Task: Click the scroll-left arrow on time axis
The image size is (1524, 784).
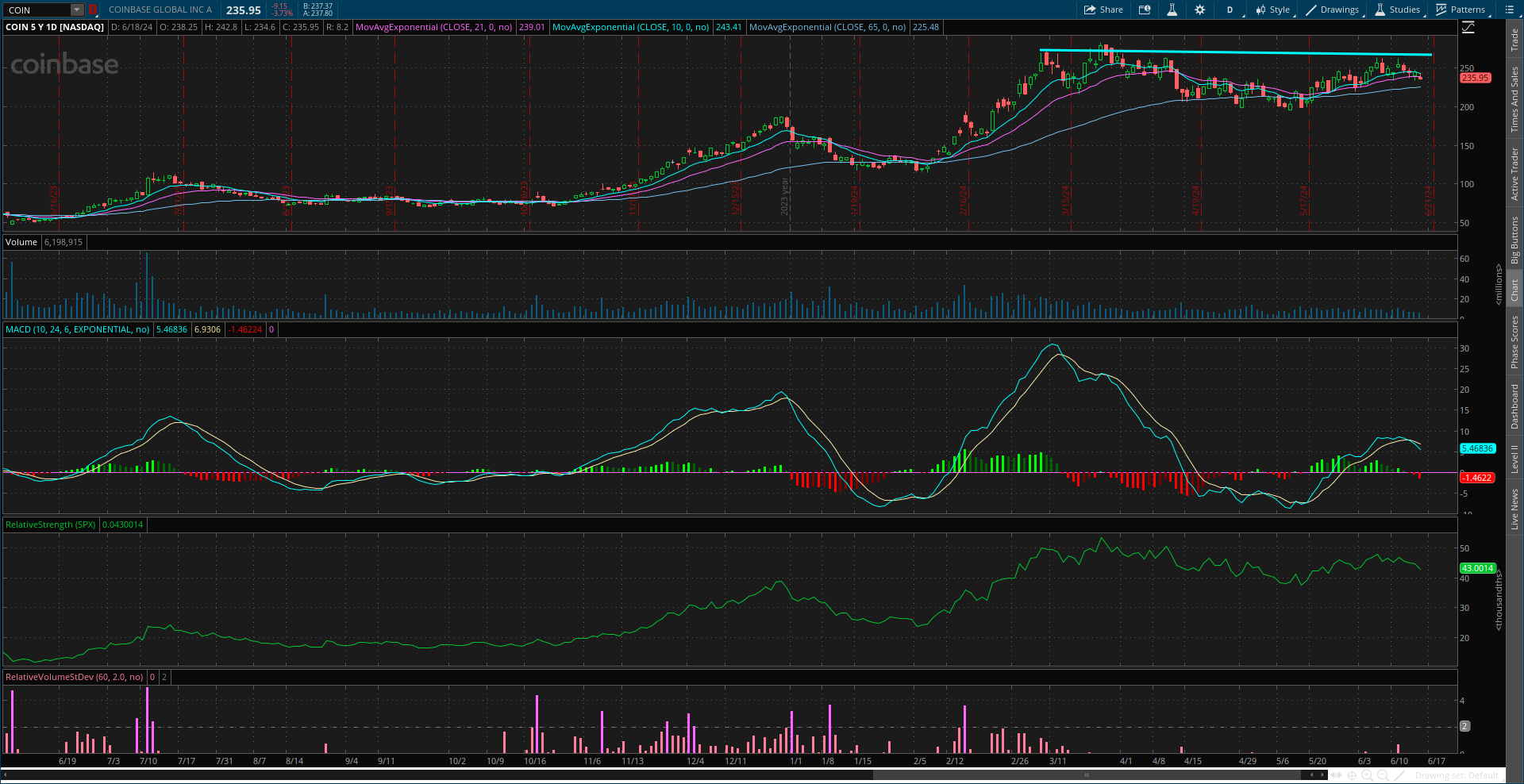Action: pyautogui.click(x=1312, y=775)
